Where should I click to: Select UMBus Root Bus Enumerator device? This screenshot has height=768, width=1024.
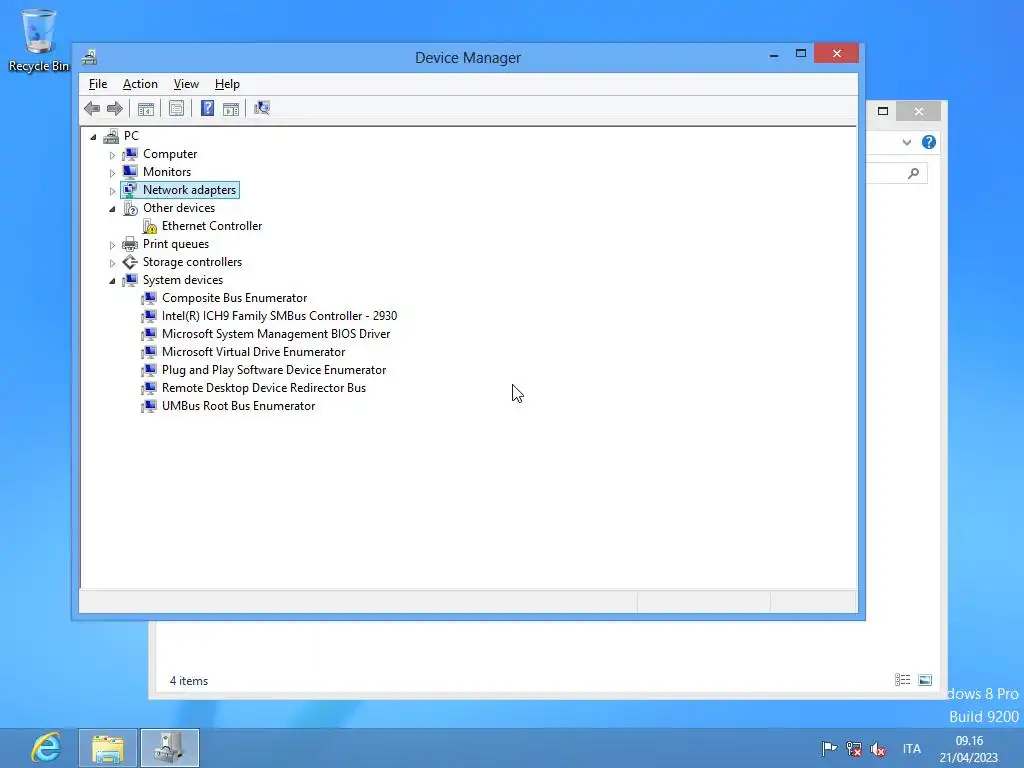(238, 406)
